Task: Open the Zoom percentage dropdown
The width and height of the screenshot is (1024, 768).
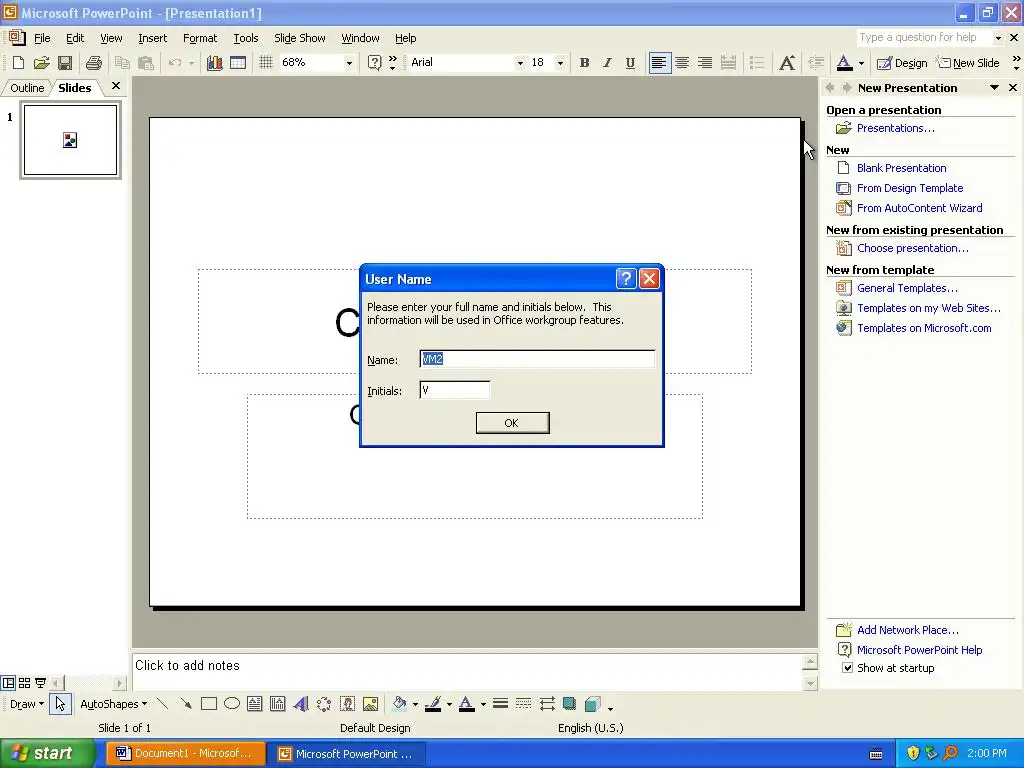Action: click(349, 63)
